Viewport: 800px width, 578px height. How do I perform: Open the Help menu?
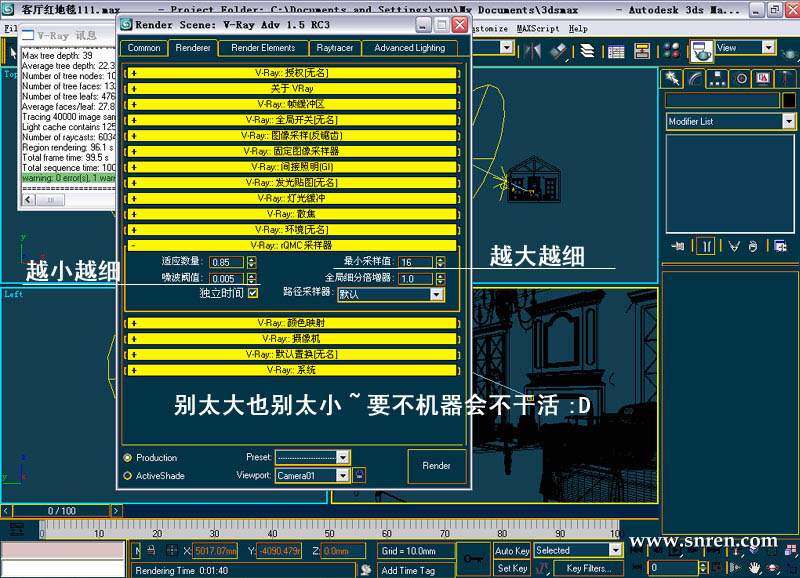[578, 29]
